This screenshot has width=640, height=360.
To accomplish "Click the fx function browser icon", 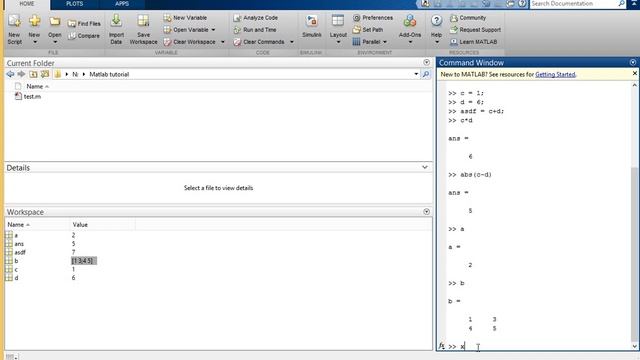I will point(441,346).
